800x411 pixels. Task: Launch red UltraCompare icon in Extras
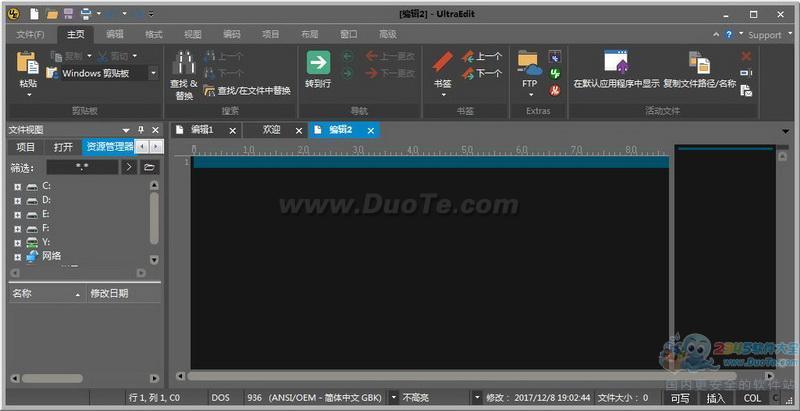555,91
